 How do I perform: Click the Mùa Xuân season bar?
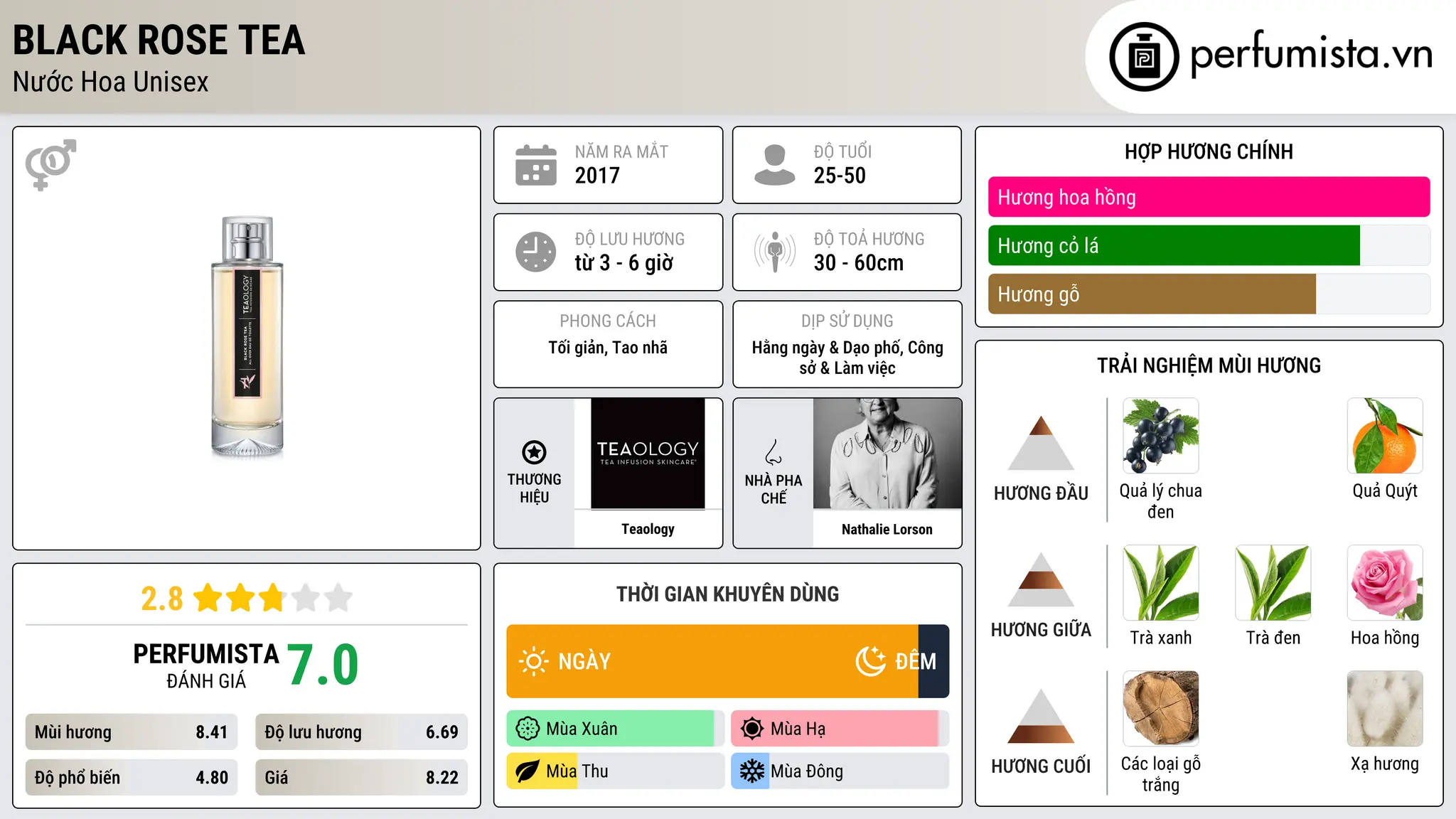point(616,729)
